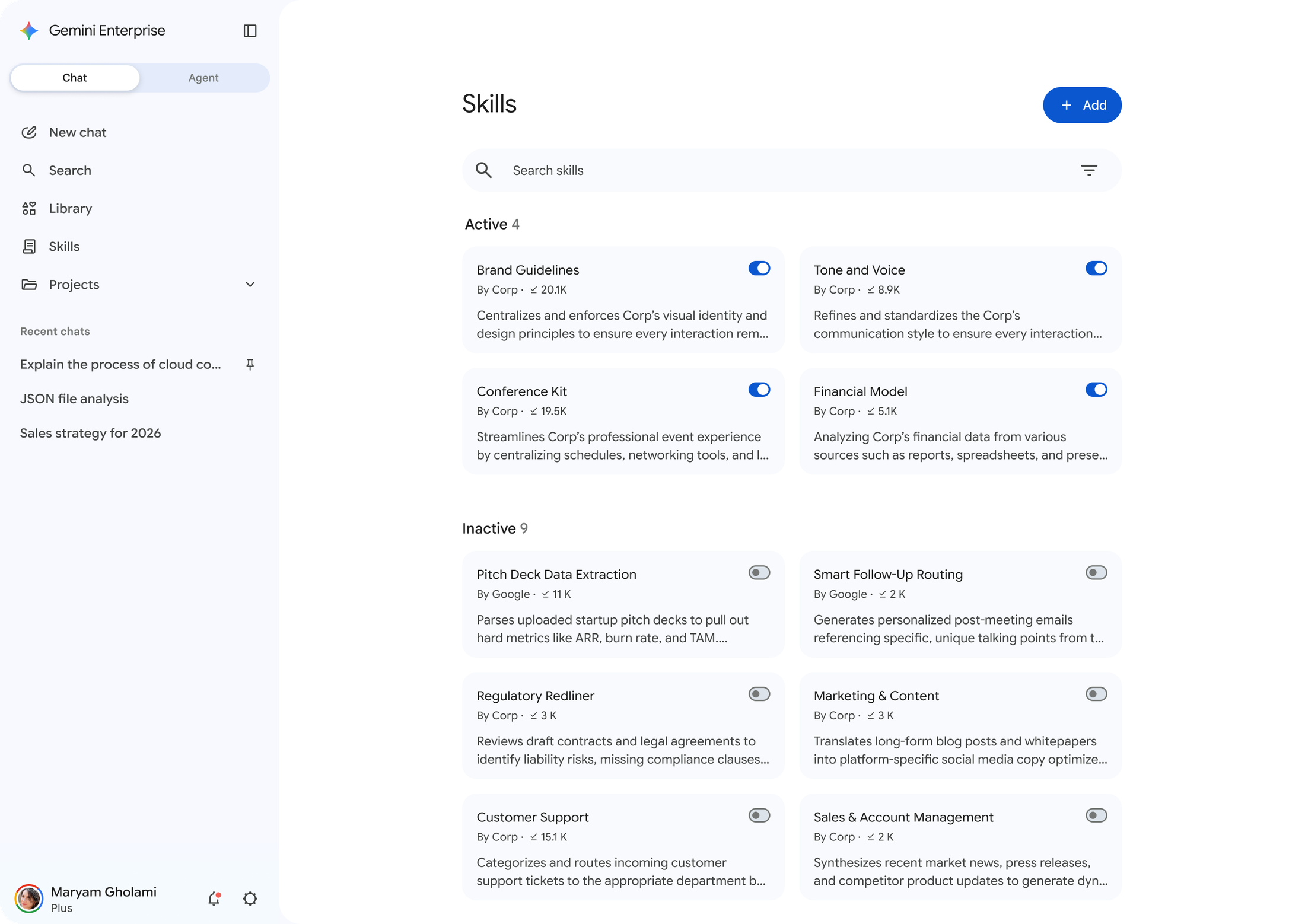Open settings gear icon

[x=250, y=898]
